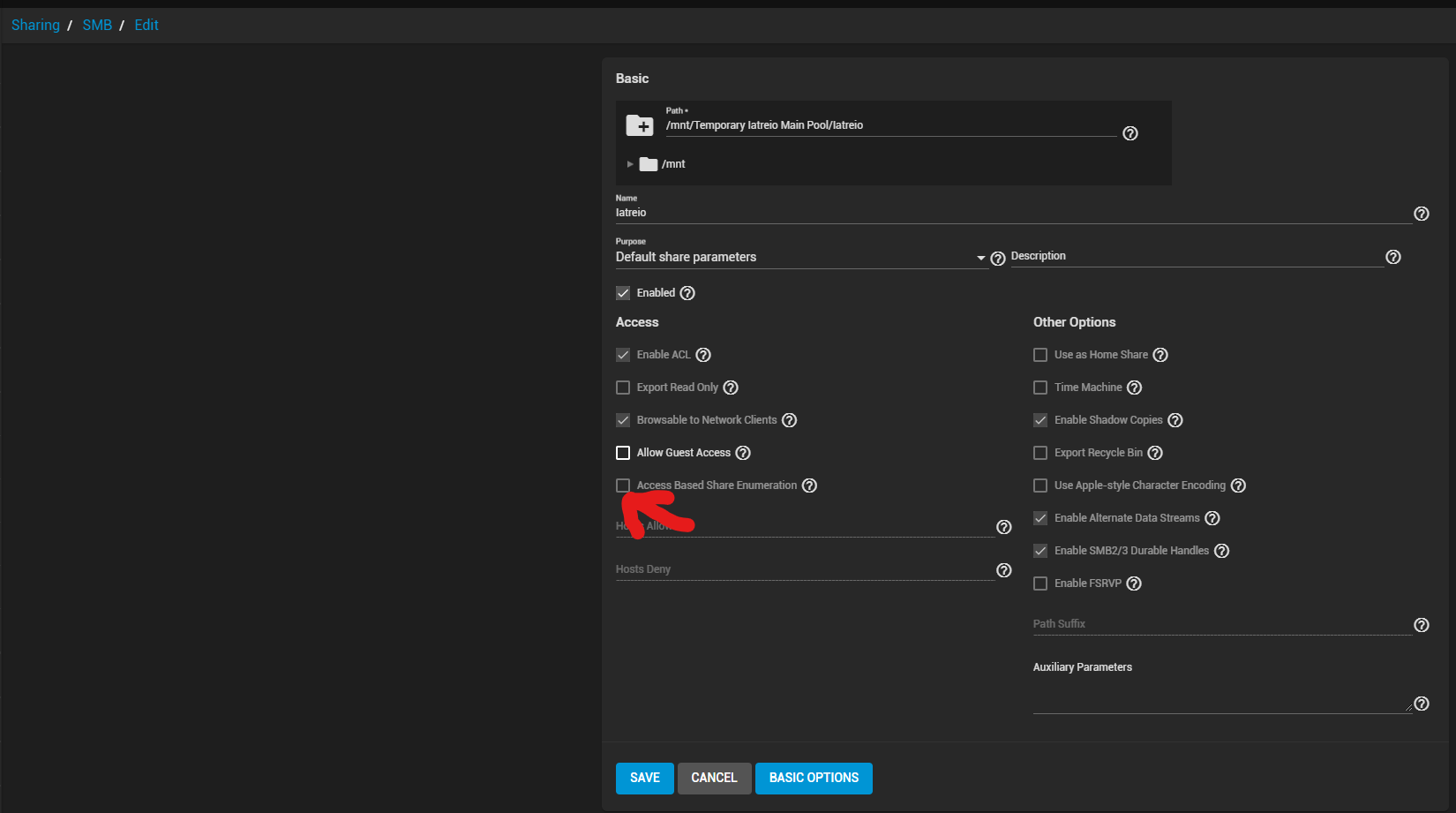Show help icon for Hosts Deny
The height and width of the screenshot is (813, 1456).
(x=1004, y=570)
